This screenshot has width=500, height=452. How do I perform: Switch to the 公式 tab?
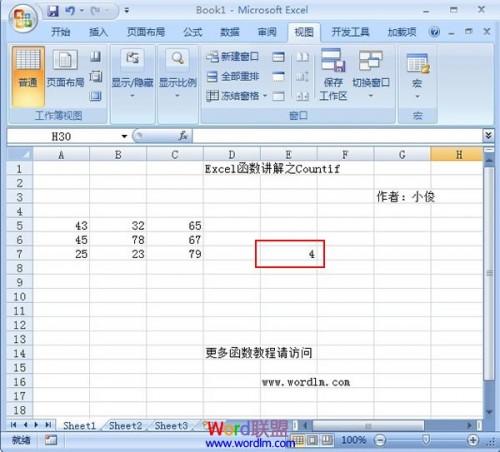click(x=193, y=32)
